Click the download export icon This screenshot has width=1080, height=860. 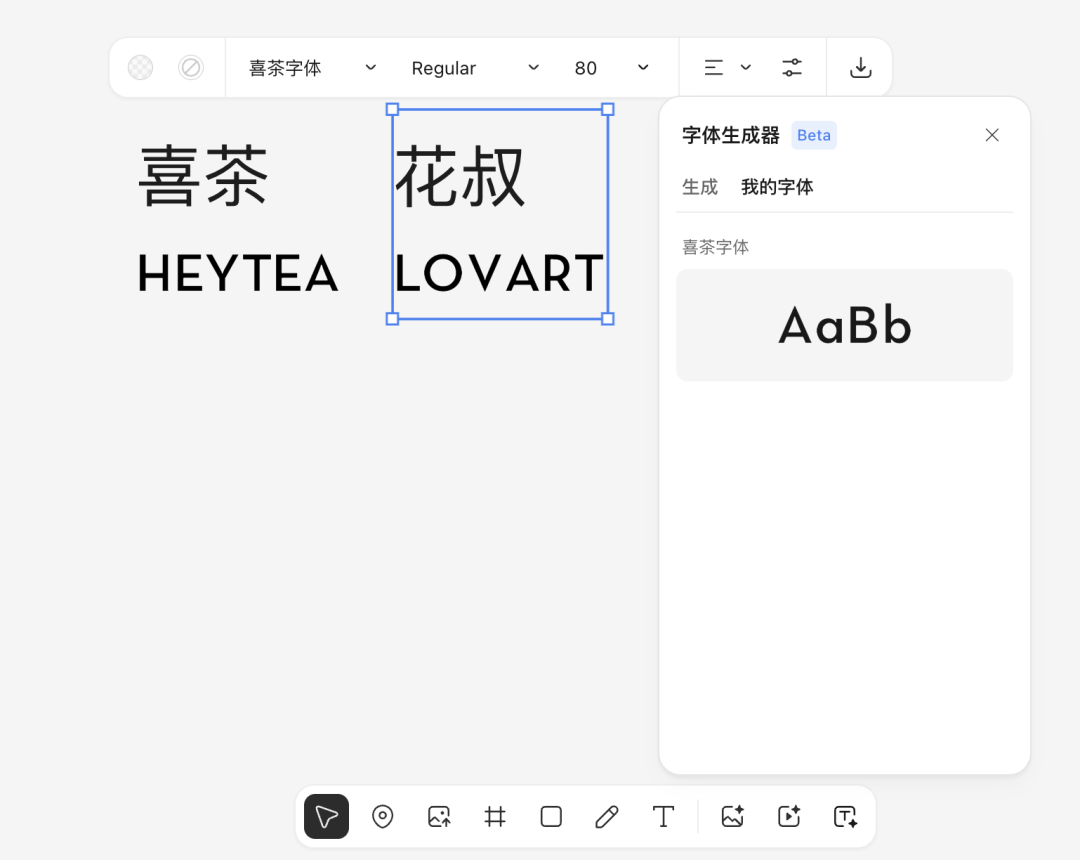860,67
